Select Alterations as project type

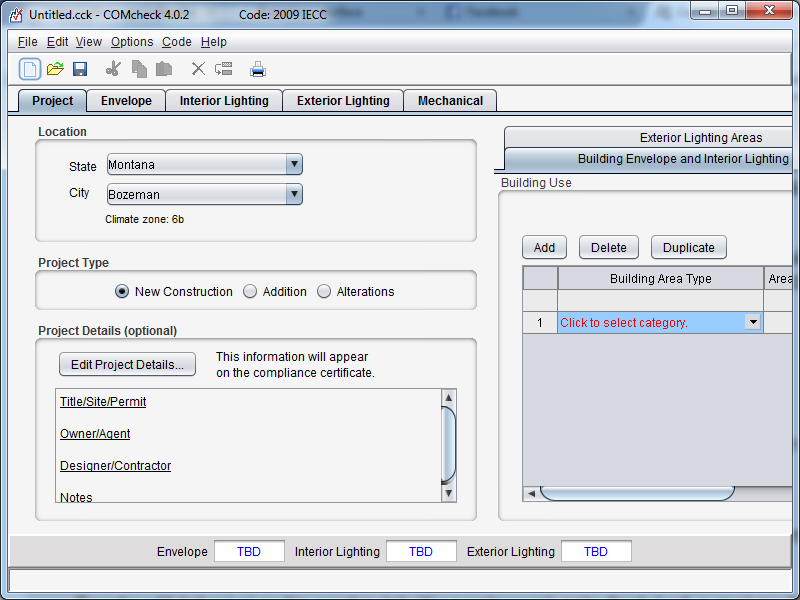click(x=324, y=291)
